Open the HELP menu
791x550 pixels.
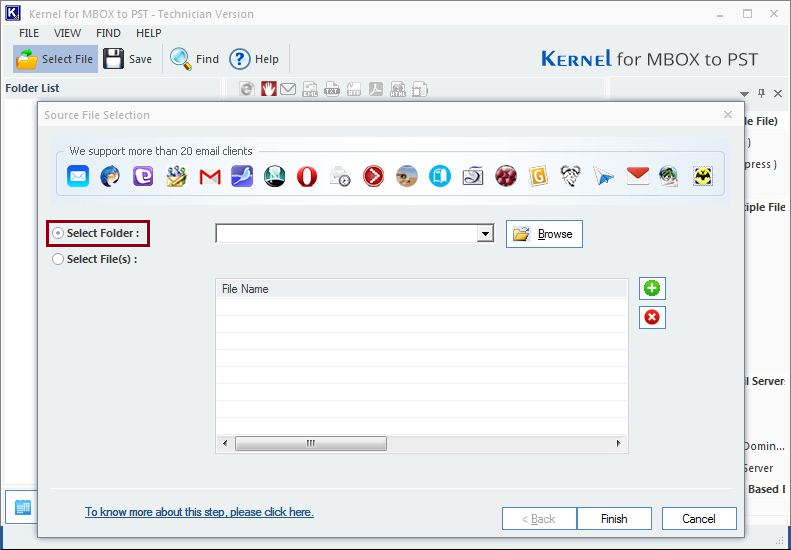(148, 33)
